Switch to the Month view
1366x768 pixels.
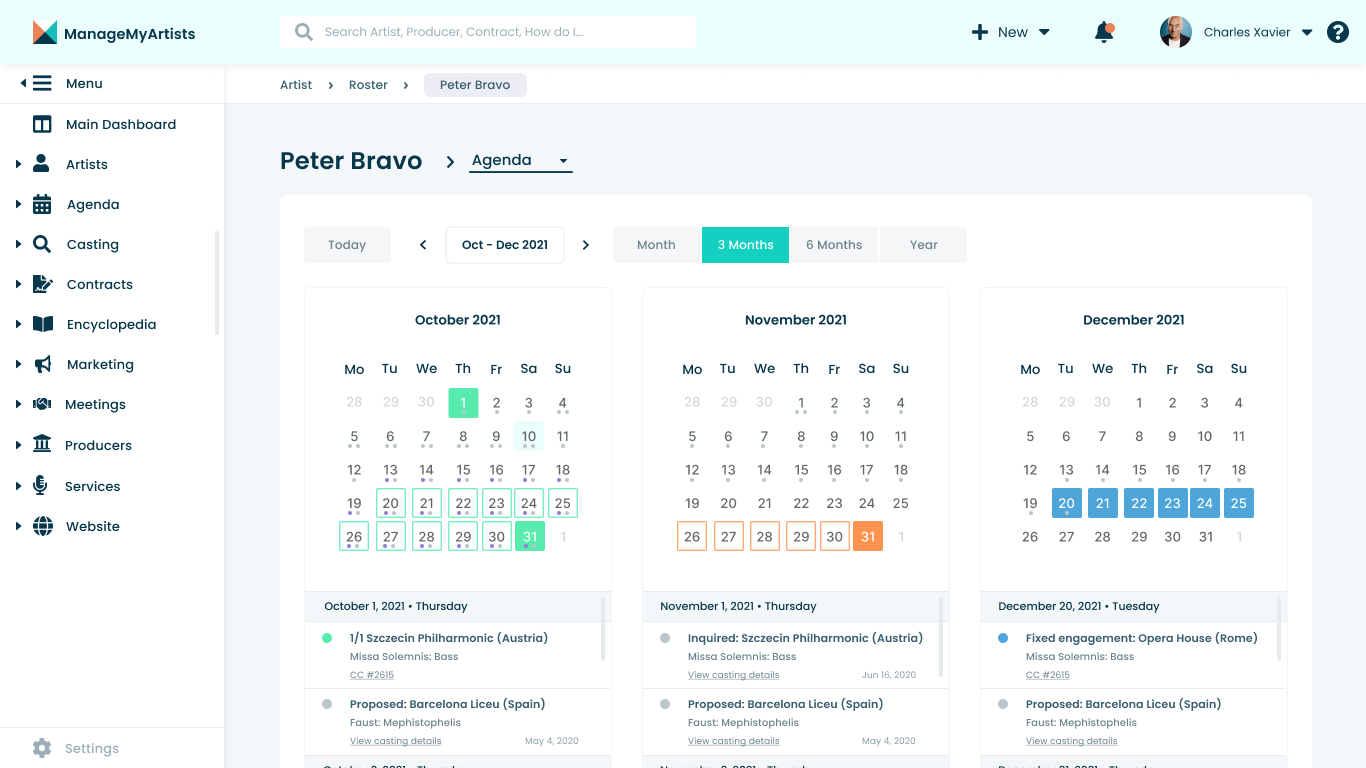(656, 244)
